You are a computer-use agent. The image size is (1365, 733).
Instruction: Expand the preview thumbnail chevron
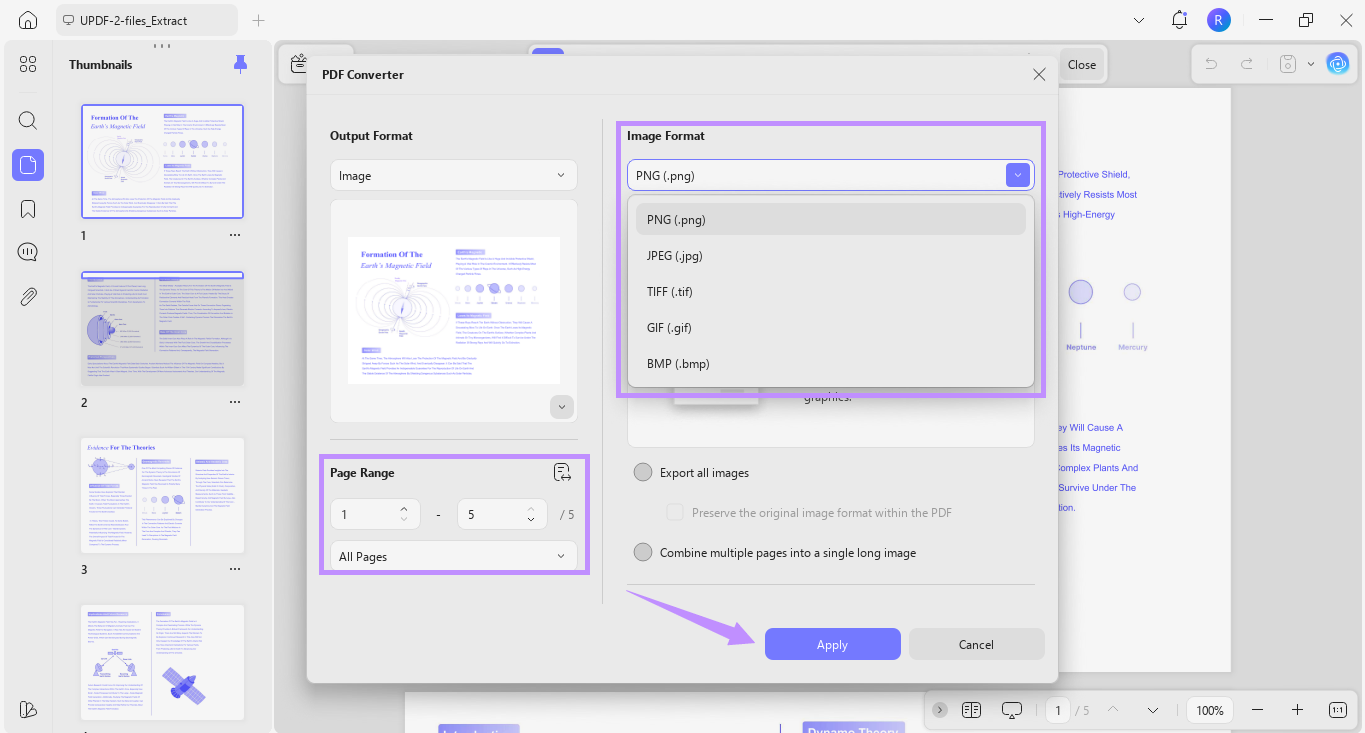(x=561, y=406)
